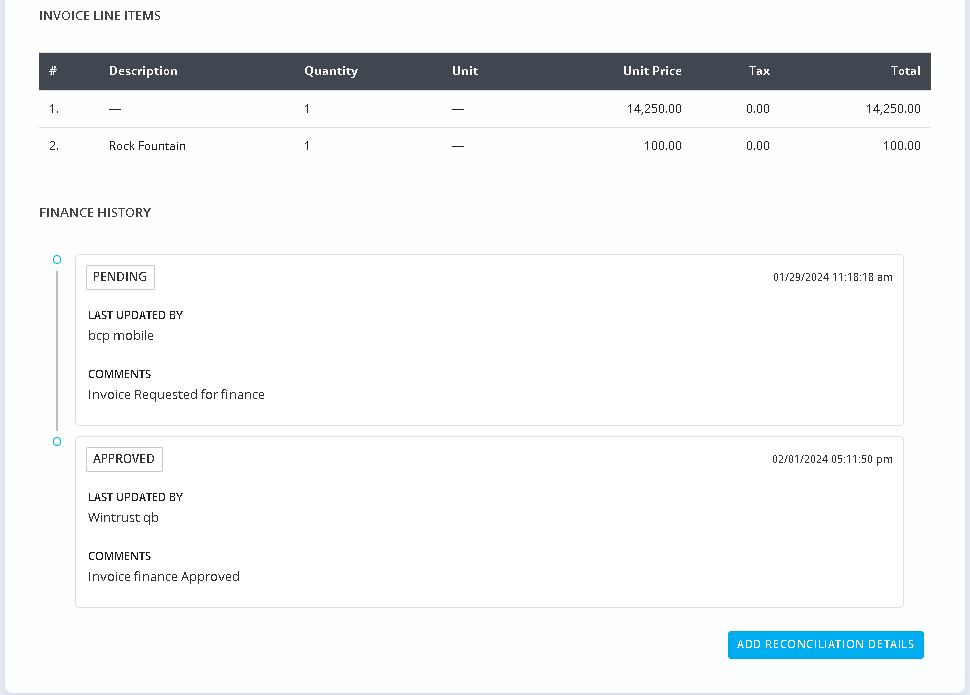Click the Add Reconciliation Details button
This screenshot has width=970, height=695.
825,645
